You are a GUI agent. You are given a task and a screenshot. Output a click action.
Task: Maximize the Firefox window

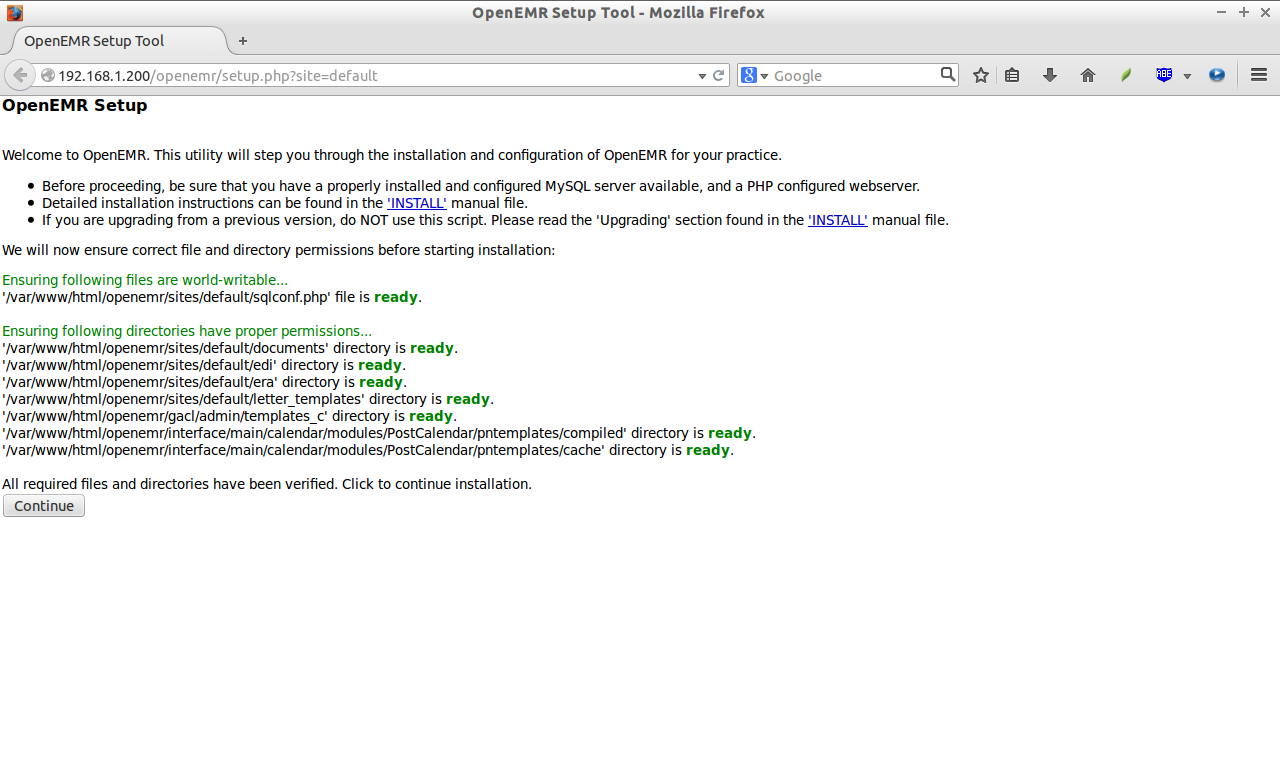1244,12
